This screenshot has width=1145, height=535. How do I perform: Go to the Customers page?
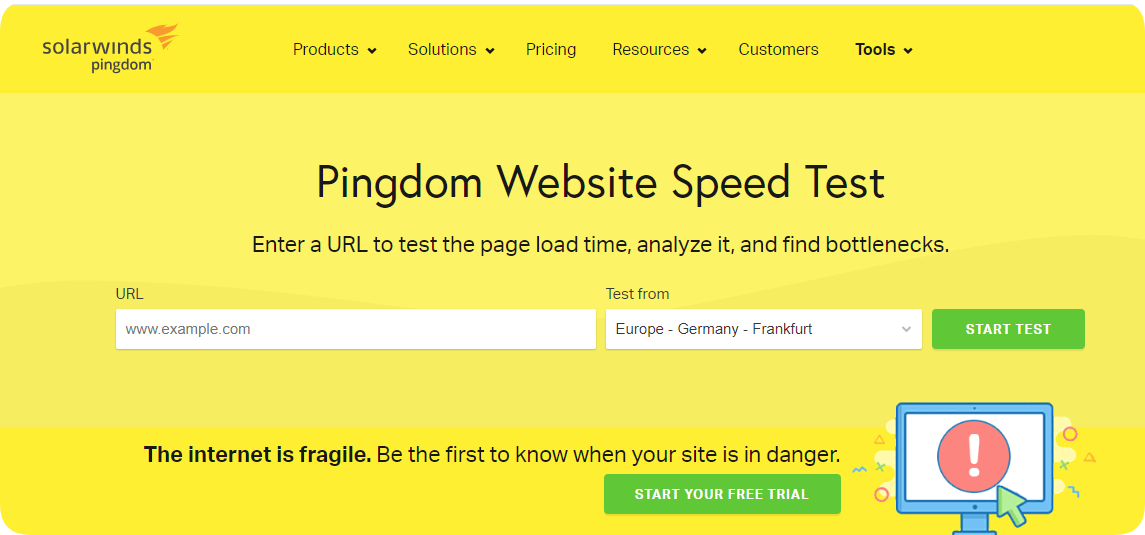click(x=778, y=50)
